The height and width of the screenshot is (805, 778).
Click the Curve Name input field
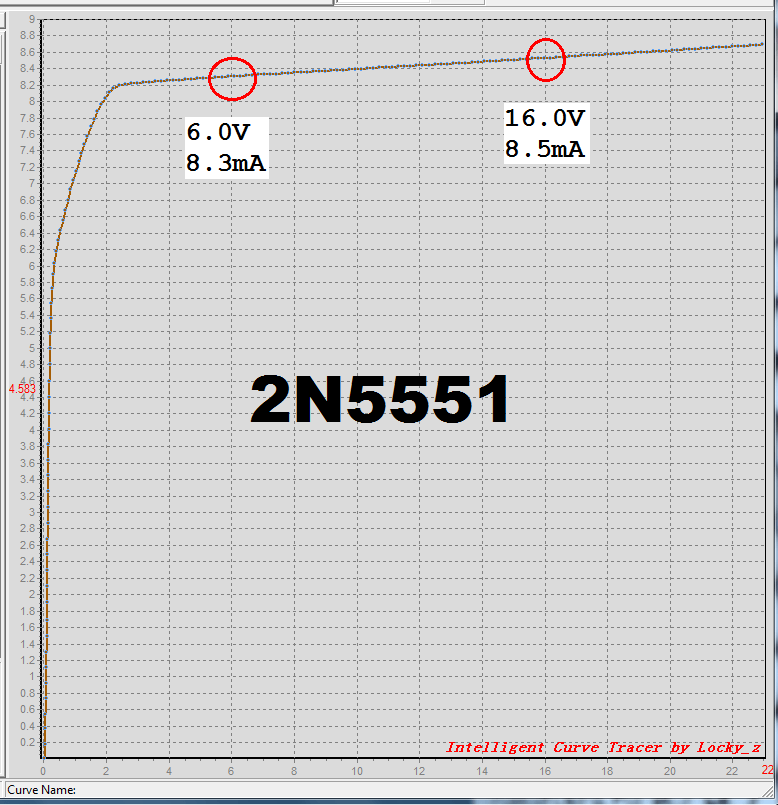(x=389, y=790)
